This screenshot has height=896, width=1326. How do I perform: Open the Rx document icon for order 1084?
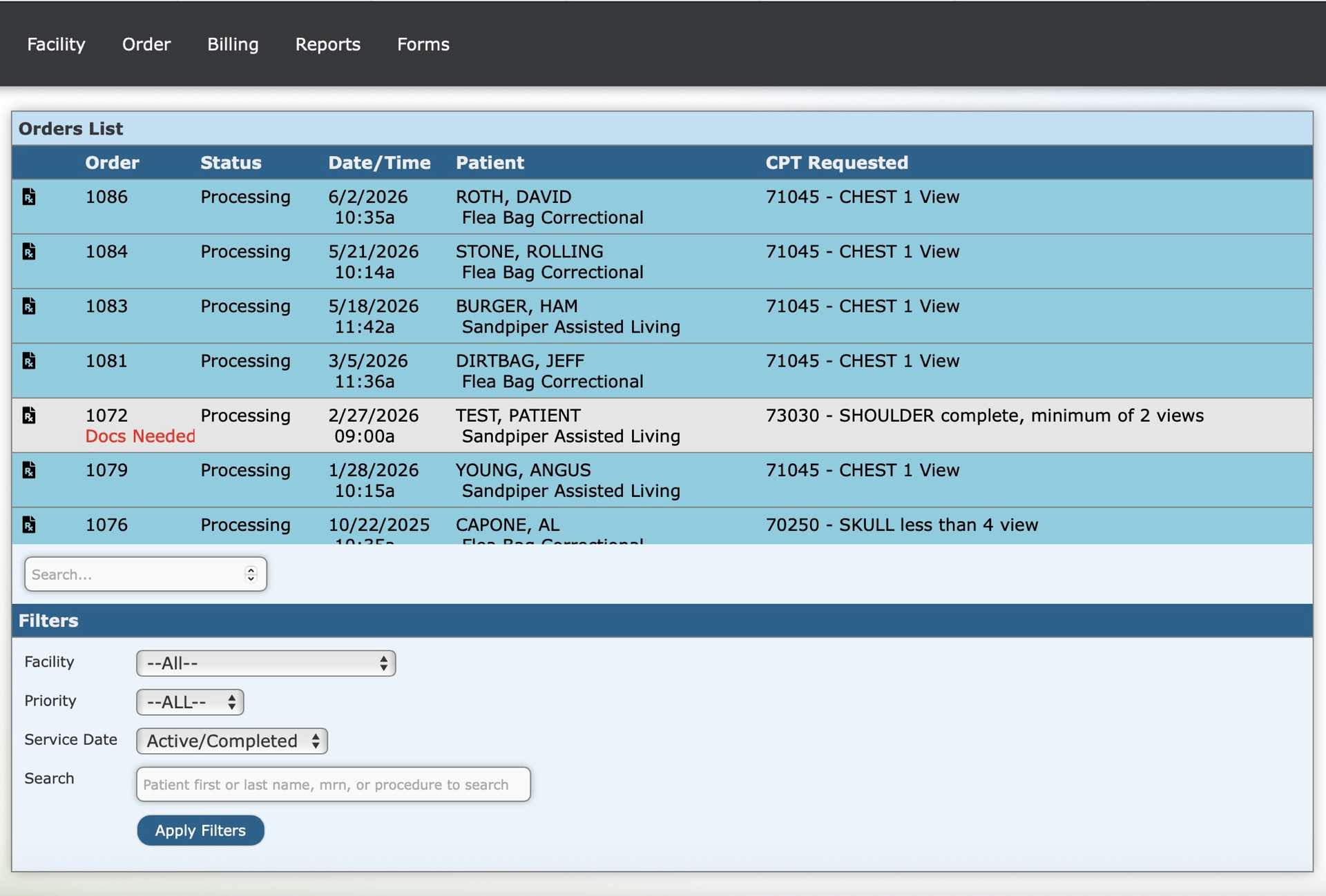[x=29, y=251]
